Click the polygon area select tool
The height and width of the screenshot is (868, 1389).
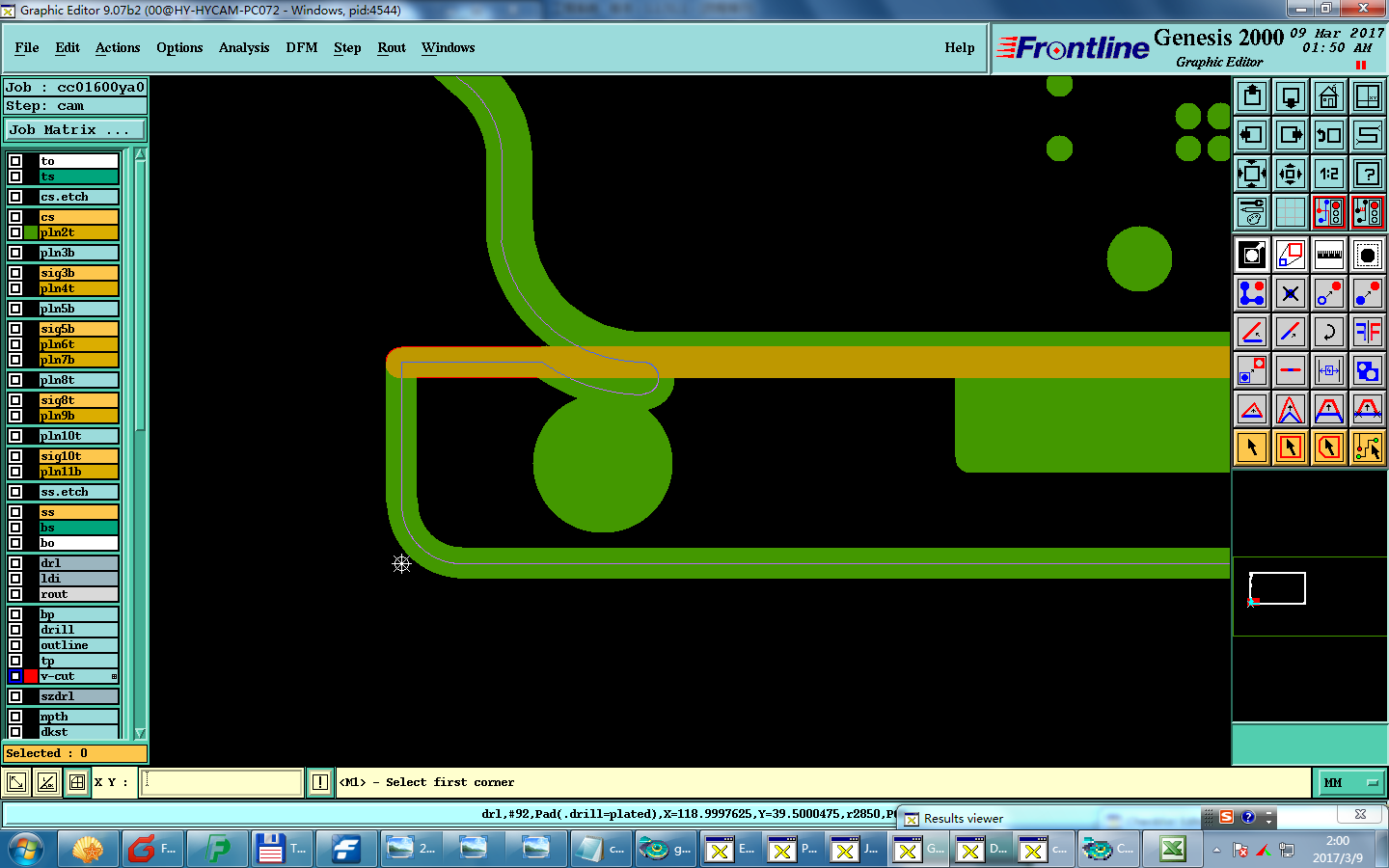(x=1329, y=448)
